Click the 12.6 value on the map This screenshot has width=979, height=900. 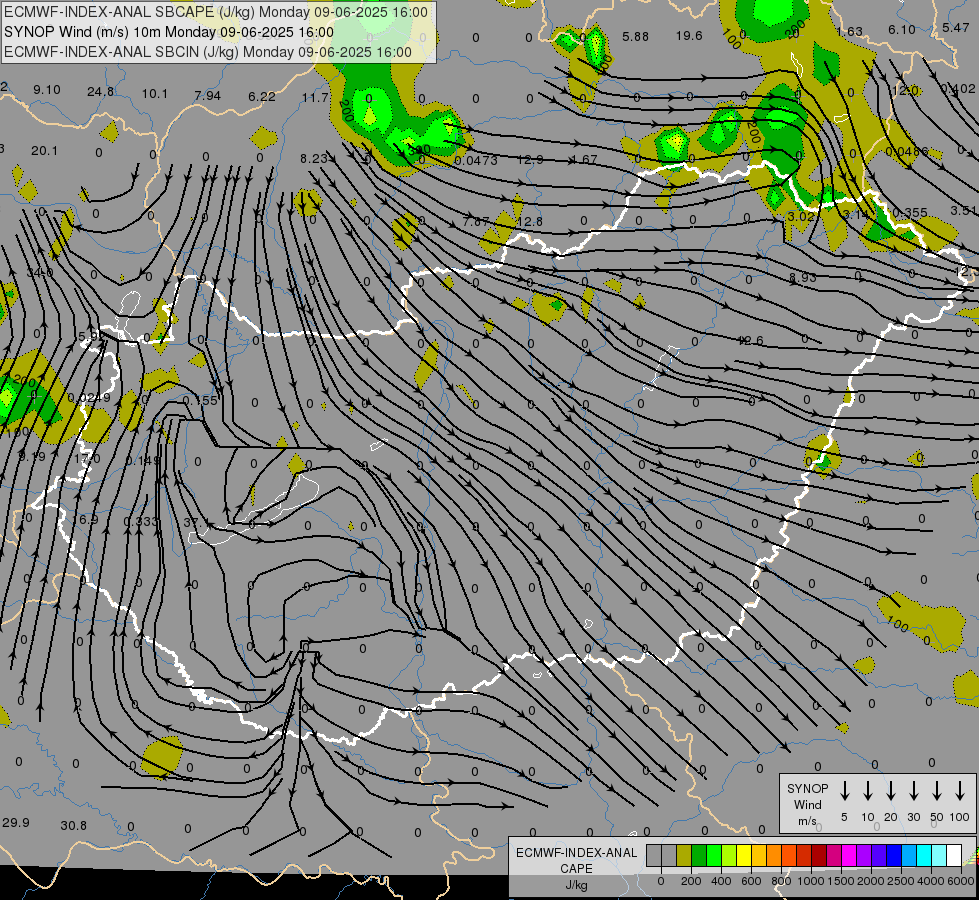tap(750, 340)
